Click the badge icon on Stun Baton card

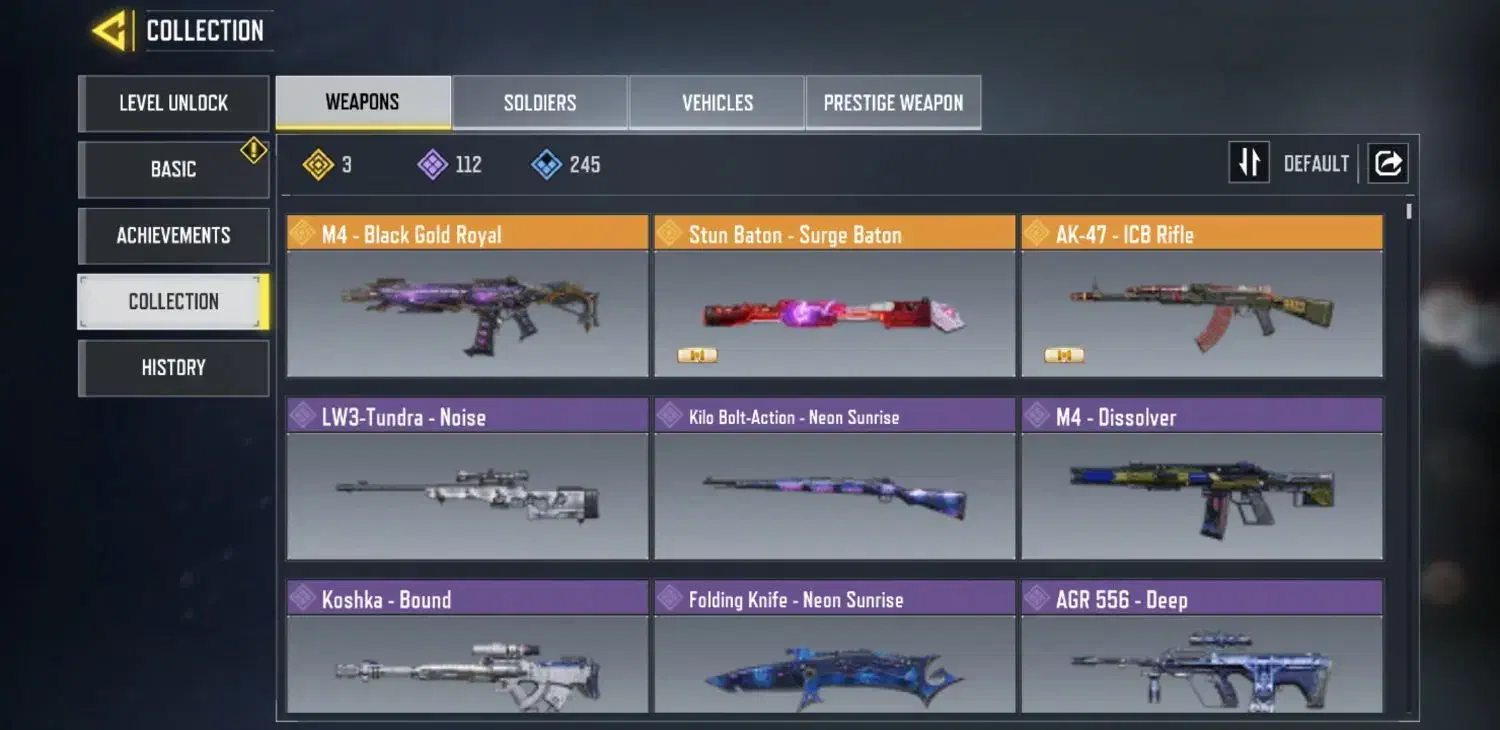tap(697, 355)
